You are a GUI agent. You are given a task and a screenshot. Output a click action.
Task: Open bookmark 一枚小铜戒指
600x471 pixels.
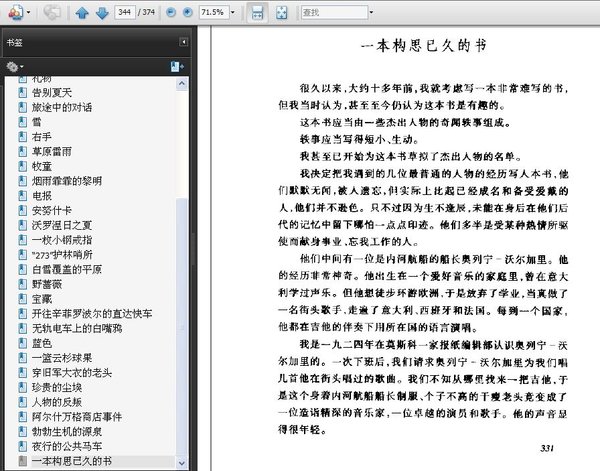tap(62, 240)
